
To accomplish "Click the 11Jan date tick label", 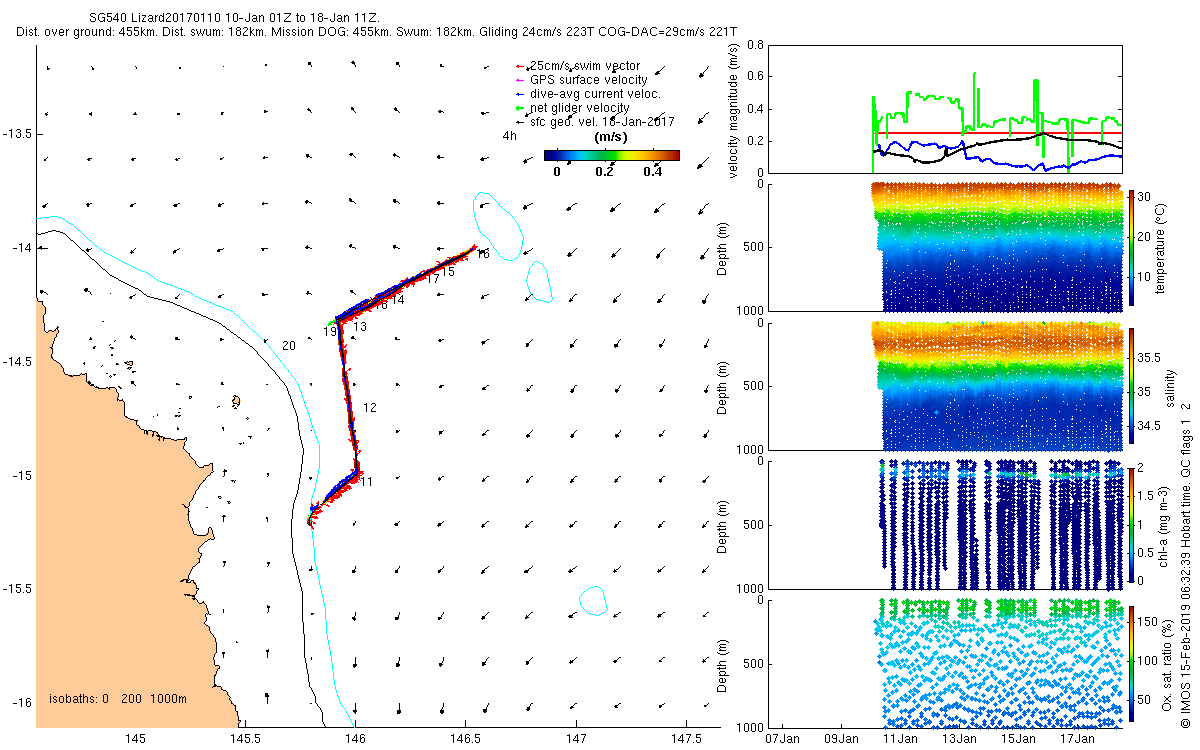I will [x=900, y=739].
